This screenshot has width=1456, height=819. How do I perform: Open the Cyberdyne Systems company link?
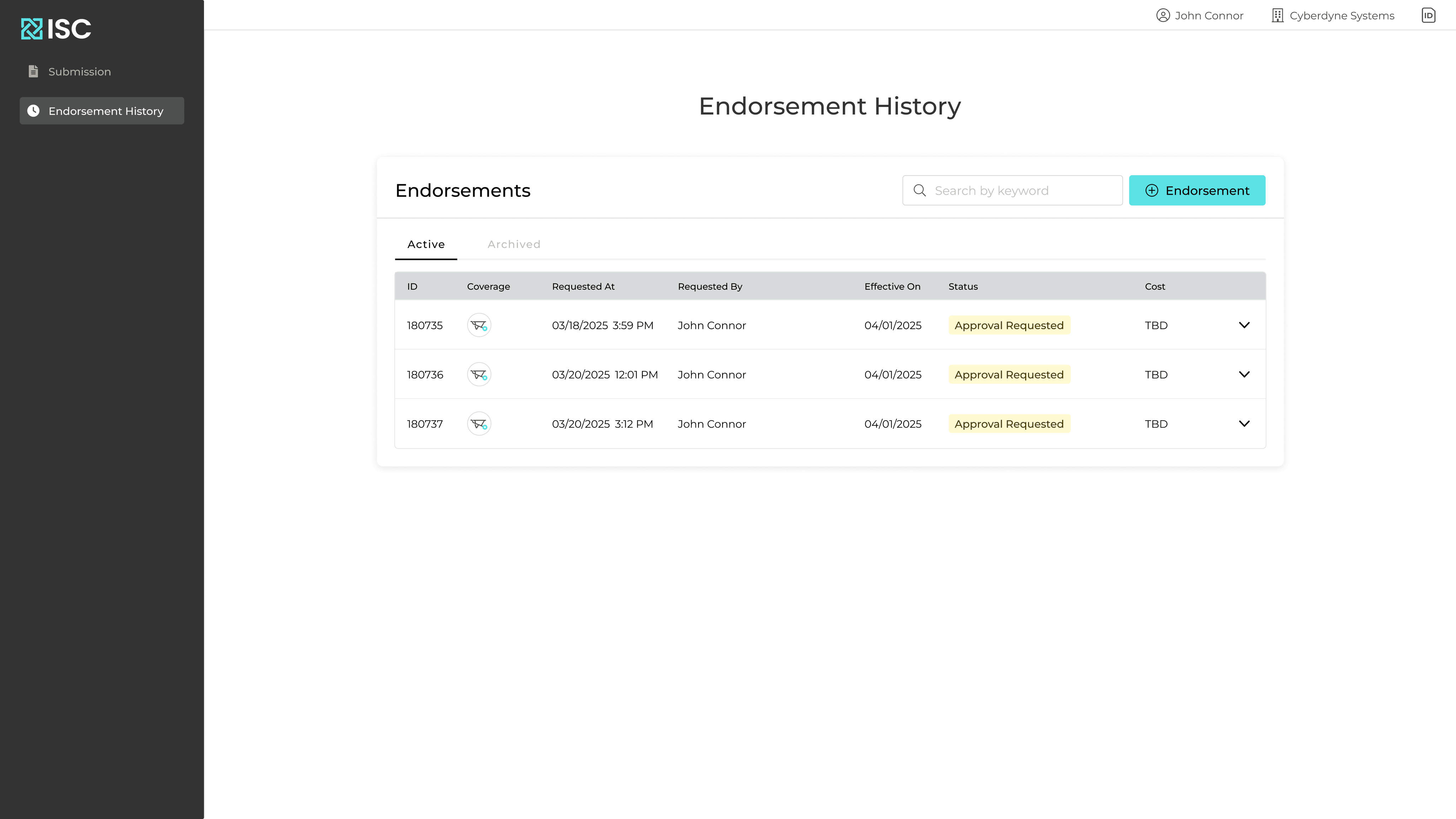click(x=1333, y=15)
